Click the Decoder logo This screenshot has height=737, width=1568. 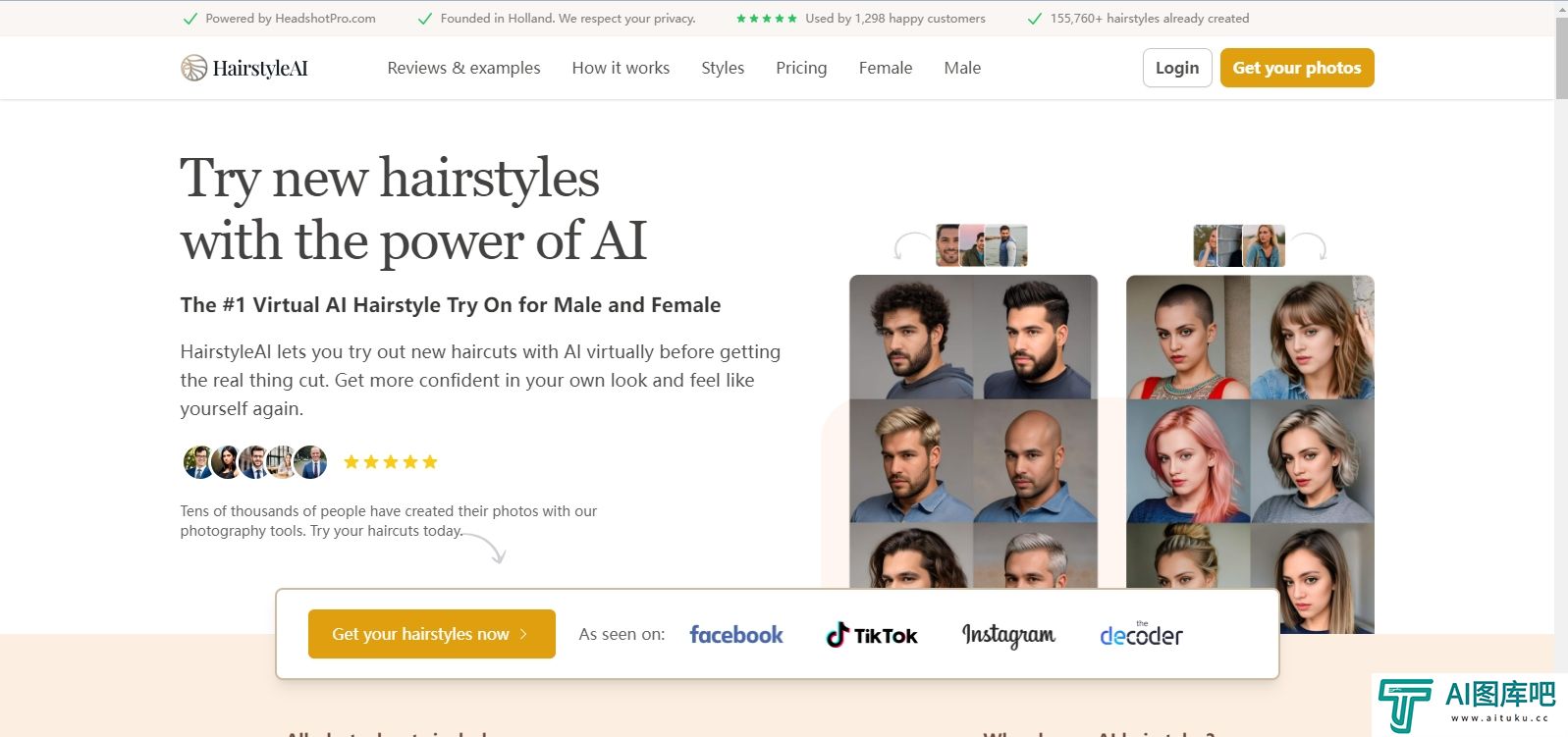pos(1141,635)
